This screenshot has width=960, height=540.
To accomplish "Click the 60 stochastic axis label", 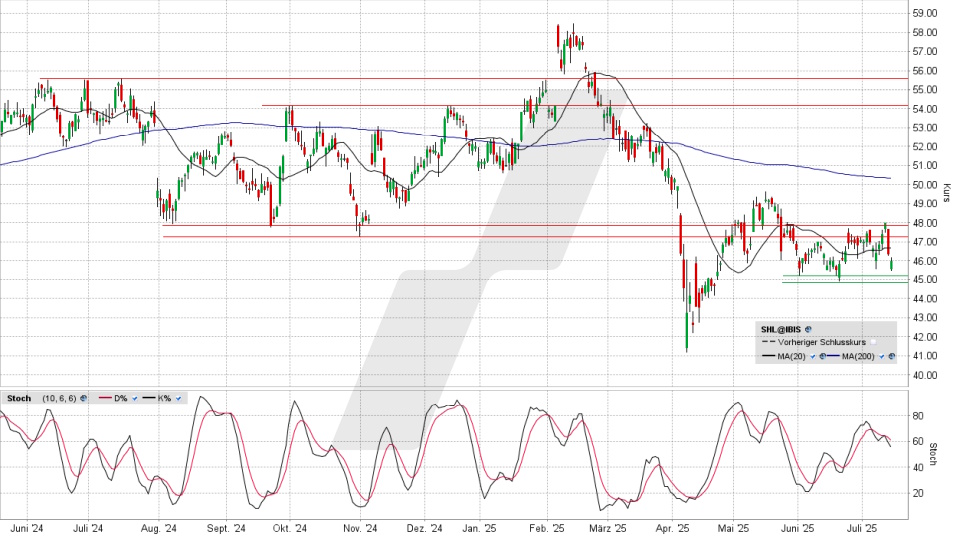I will coord(918,441).
